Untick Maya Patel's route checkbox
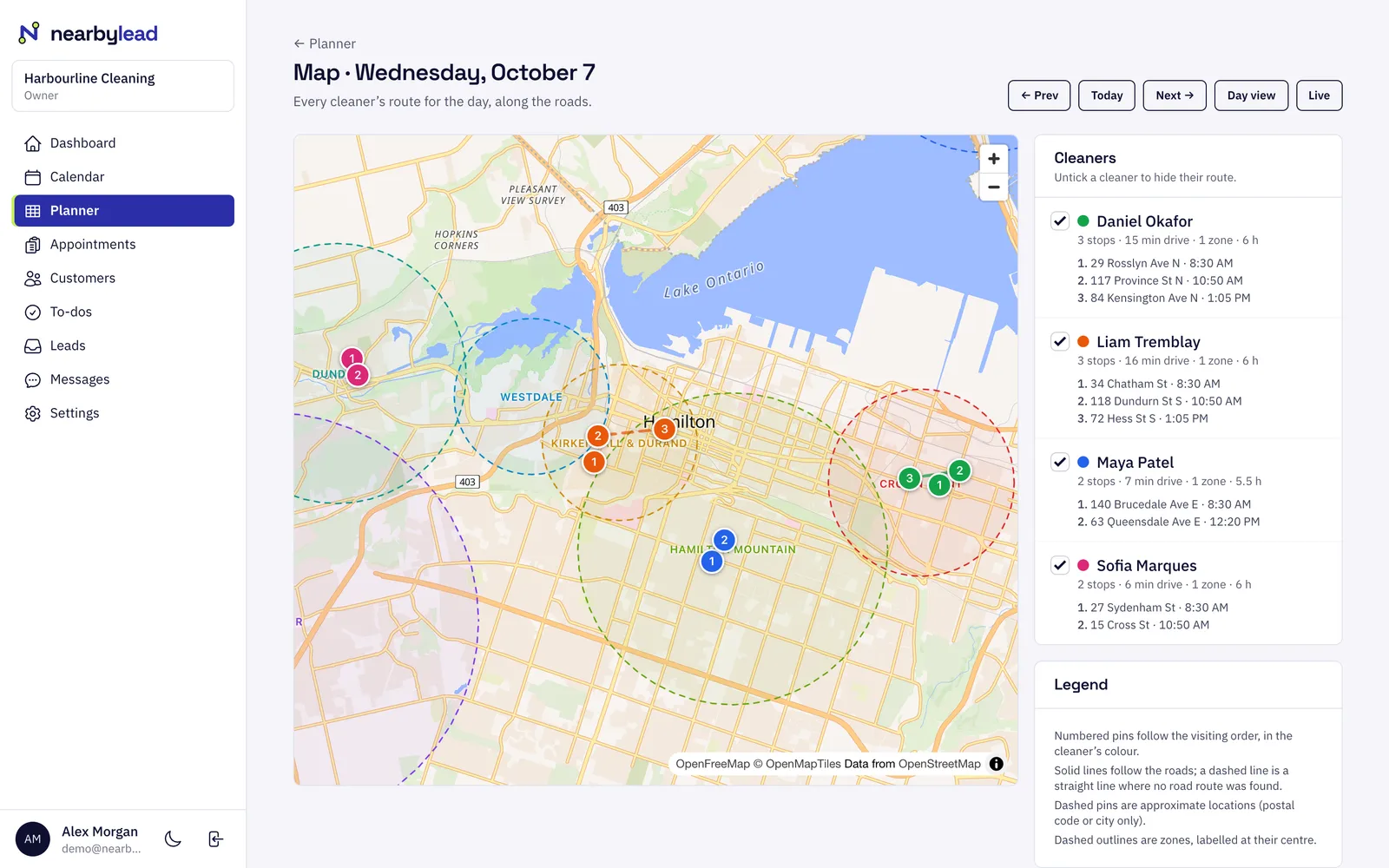Viewport: 1389px width, 868px height. [x=1060, y=462]
